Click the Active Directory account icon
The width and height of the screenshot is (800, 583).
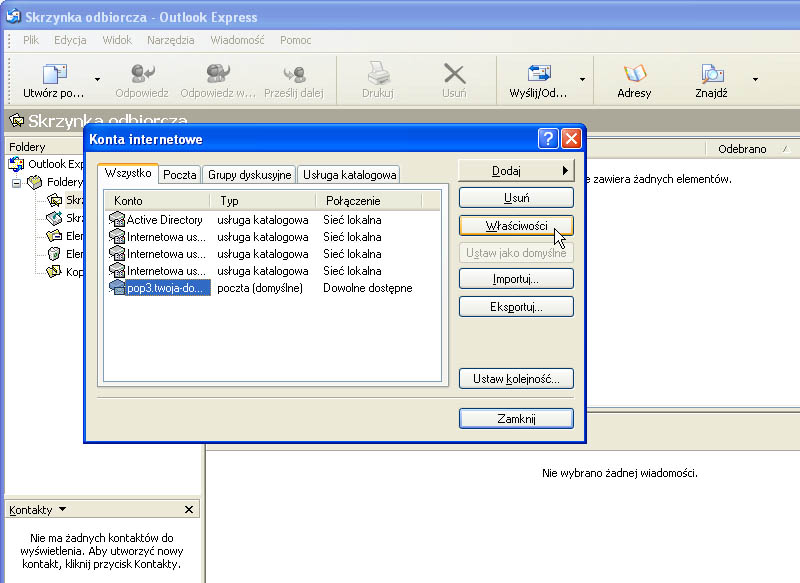click(x=117, y=220)
